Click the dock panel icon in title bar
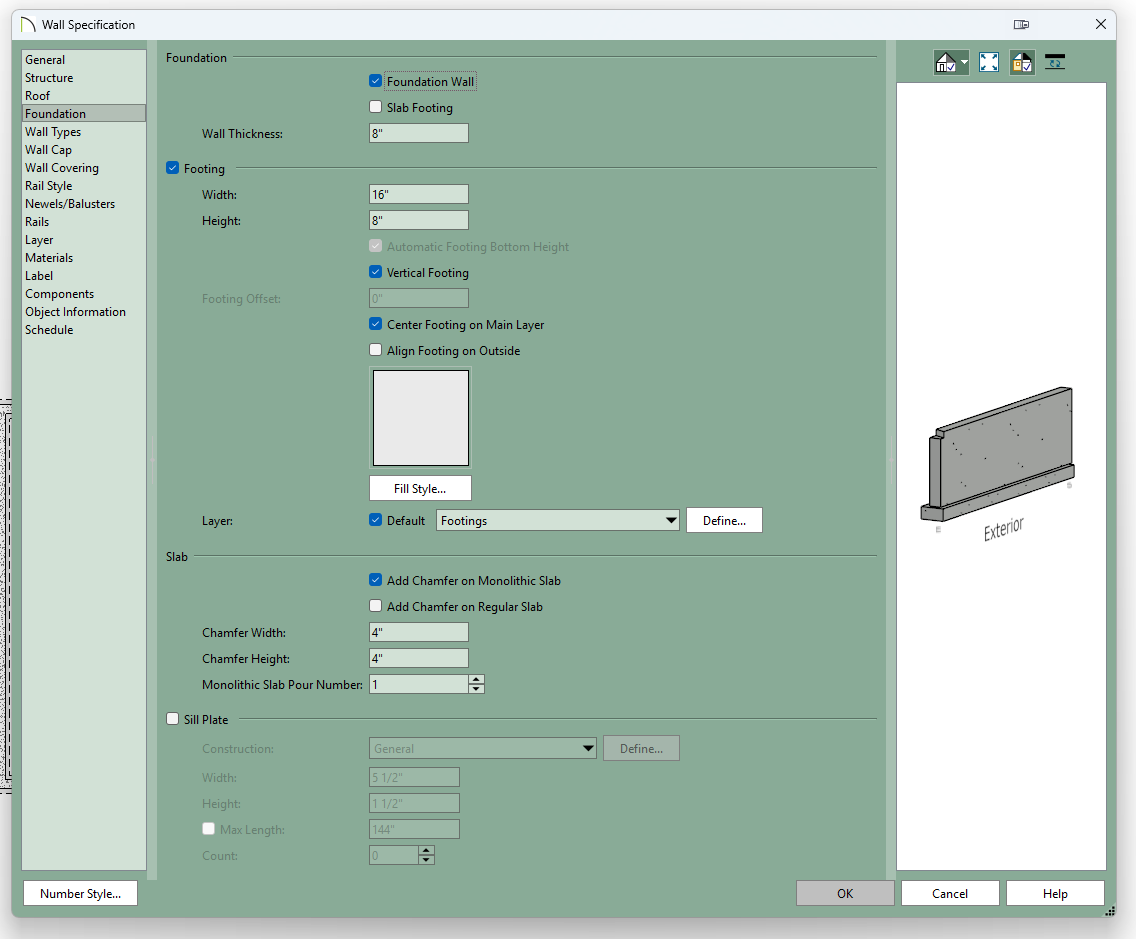The width and height of the screenshot is (1136, 939). 1021,24
